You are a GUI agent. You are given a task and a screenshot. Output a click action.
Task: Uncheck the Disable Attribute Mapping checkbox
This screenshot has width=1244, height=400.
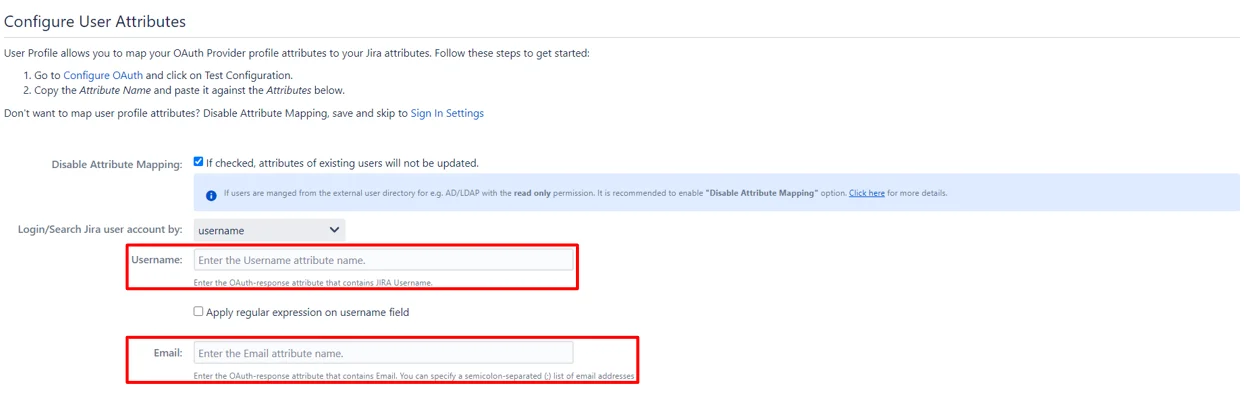tap(198, 161)
